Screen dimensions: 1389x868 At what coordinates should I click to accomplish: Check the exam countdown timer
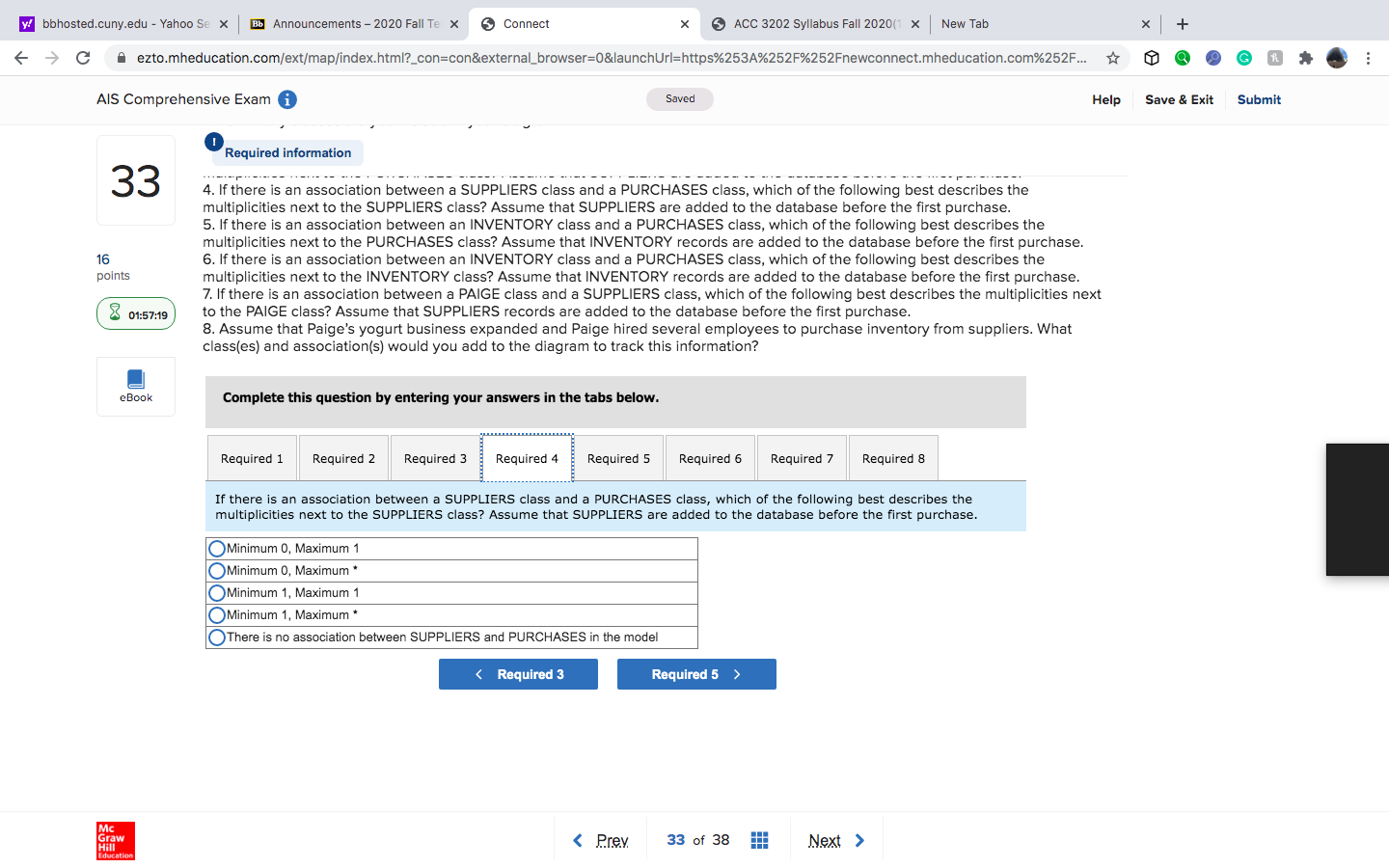pos(135,312)
